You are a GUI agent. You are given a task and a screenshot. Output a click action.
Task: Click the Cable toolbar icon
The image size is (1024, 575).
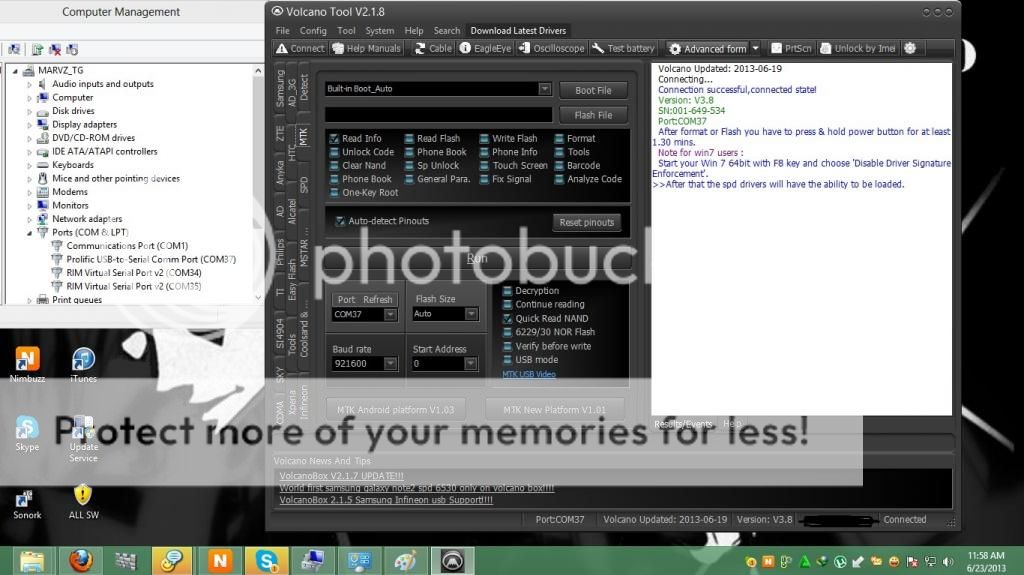coord(433,48)
